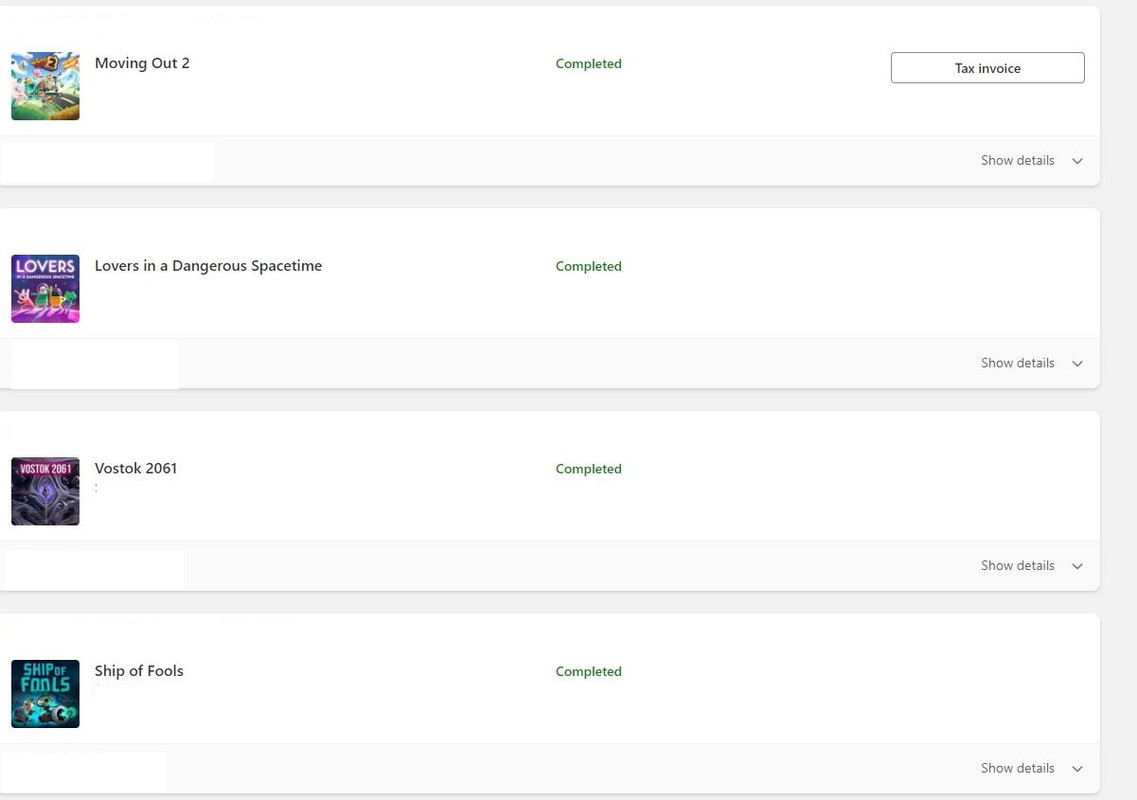Click the chevron icon in Vostok 2061 order
1137x800 pixels.
pyautogui.click(x=1077, y=566)
